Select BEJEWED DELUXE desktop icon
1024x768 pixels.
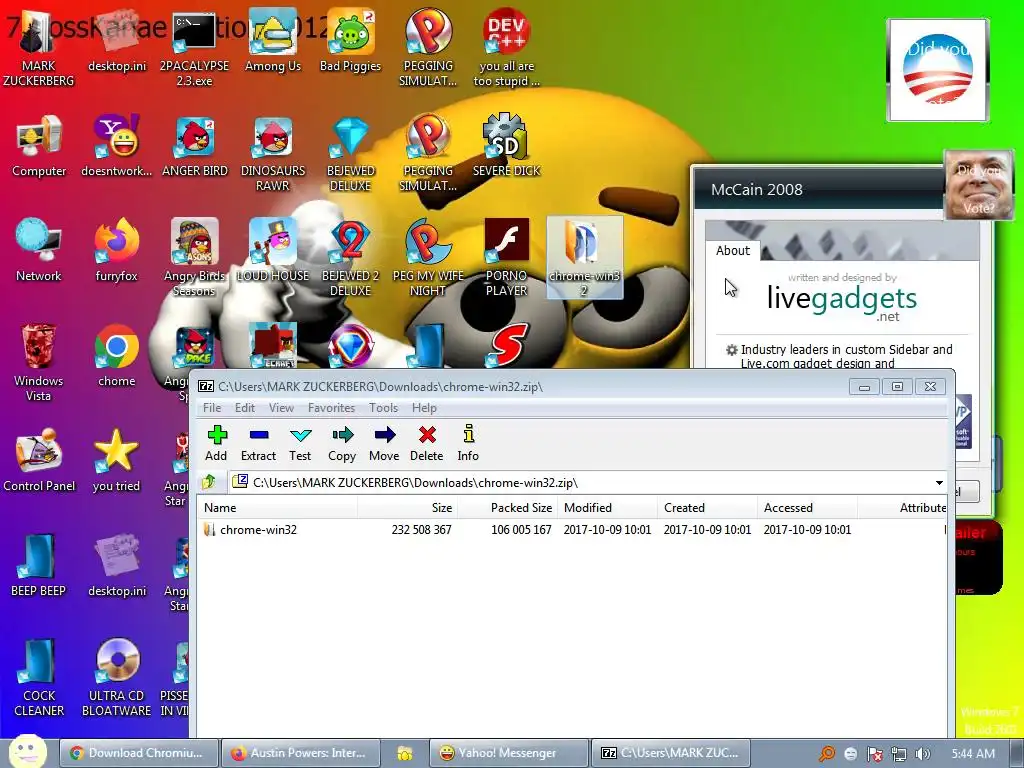(350, 153)
